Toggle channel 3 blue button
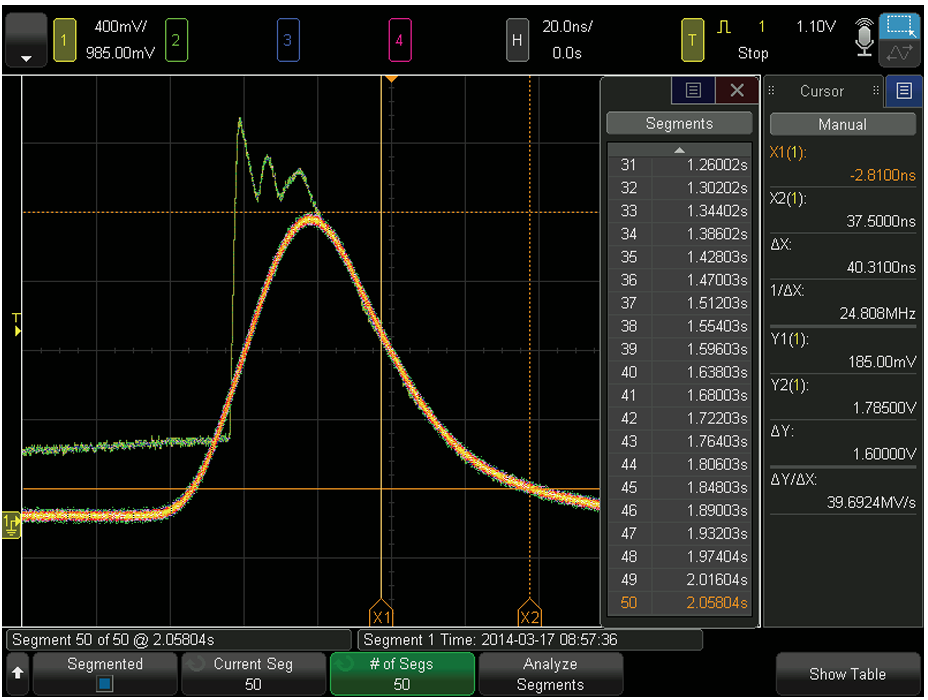 point(288,40)
